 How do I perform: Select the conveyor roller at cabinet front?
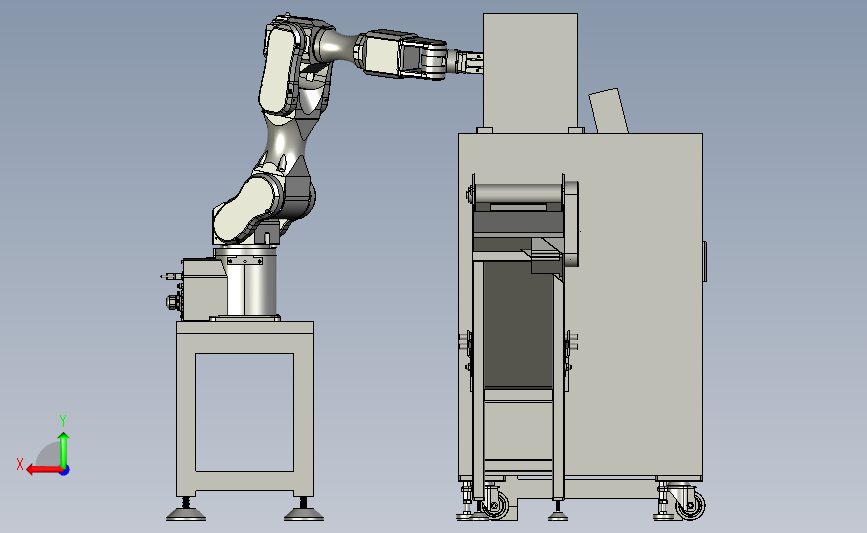(518, 194)
